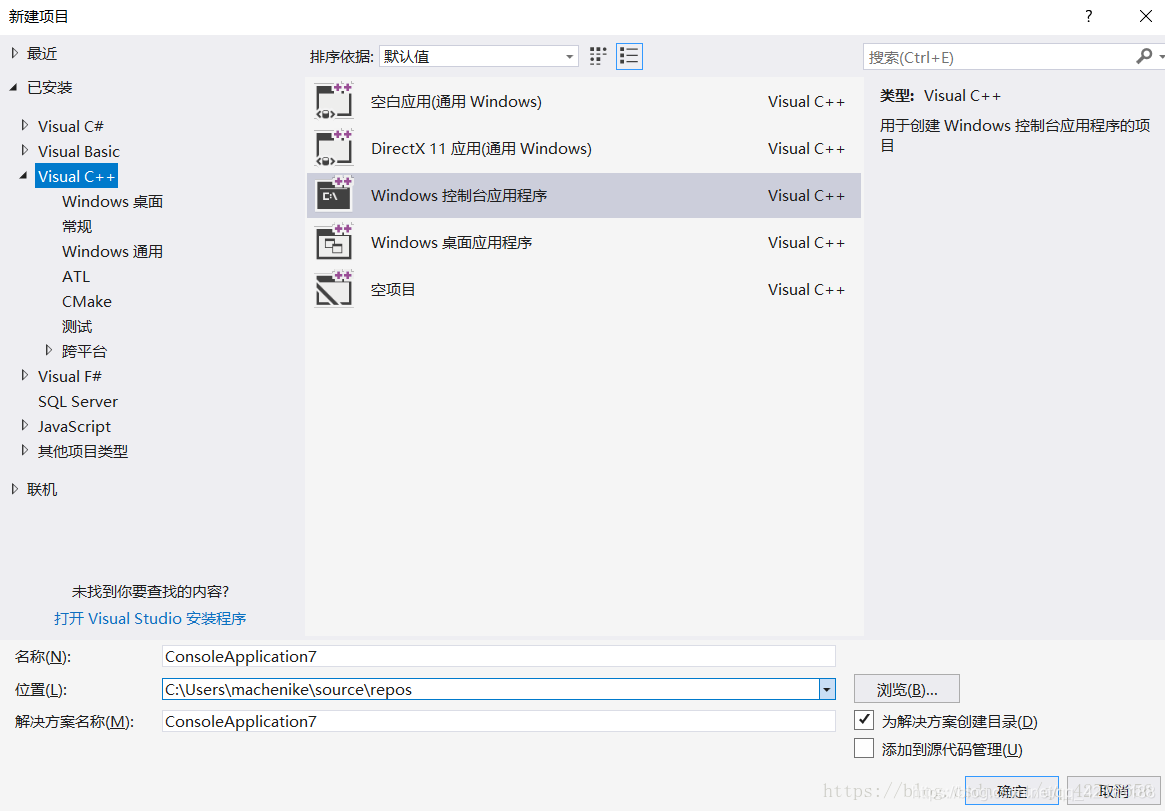Viewport: 1165px width, 811px height.
Task: Toggle 为解决方案创建目录 checkbox
Action: point(863,720)
